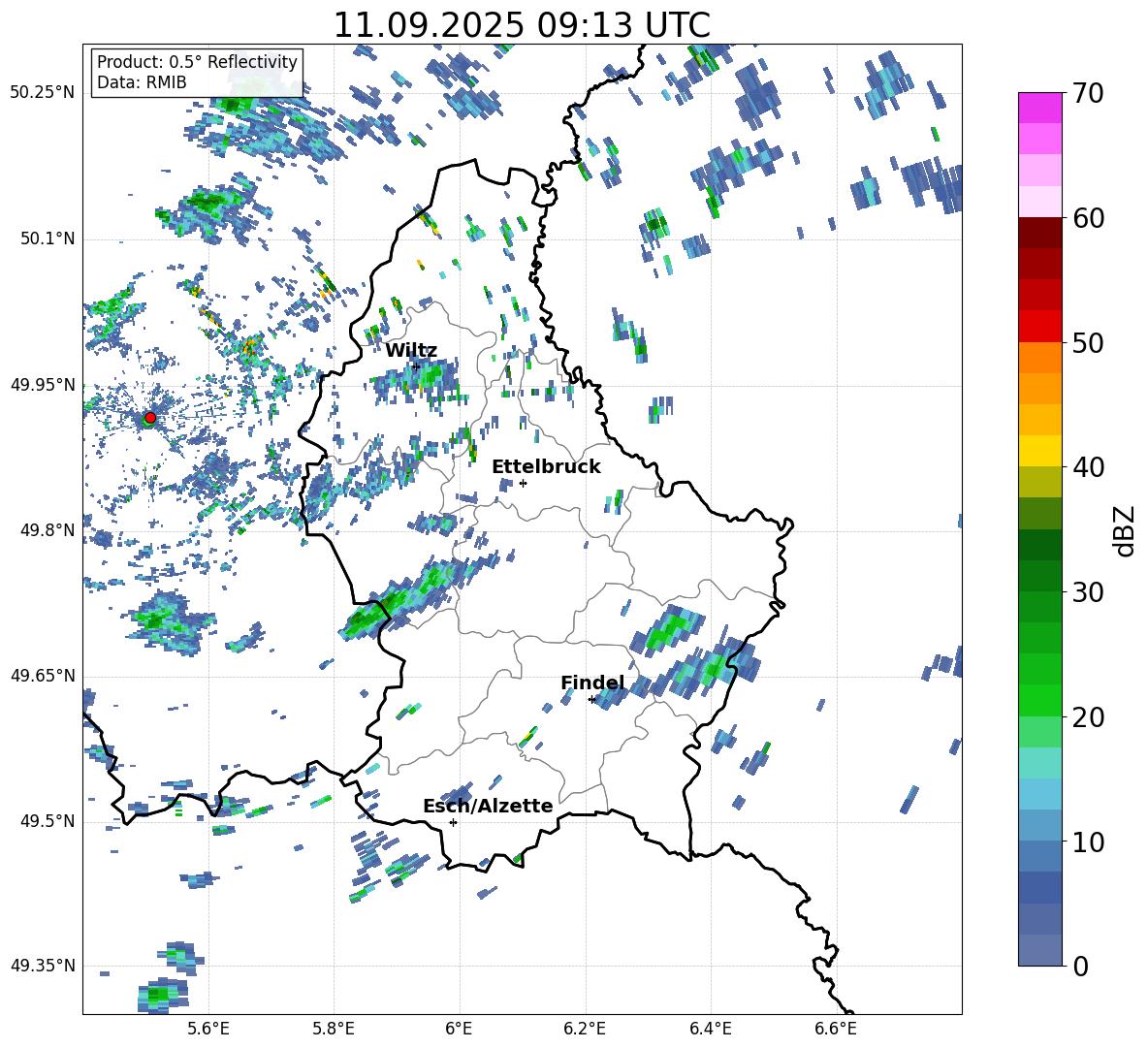Click the 49.8°N latitude tick label
Image resolution: width=1148 pixels, height=1048 pixels.
tap(47, 530)
